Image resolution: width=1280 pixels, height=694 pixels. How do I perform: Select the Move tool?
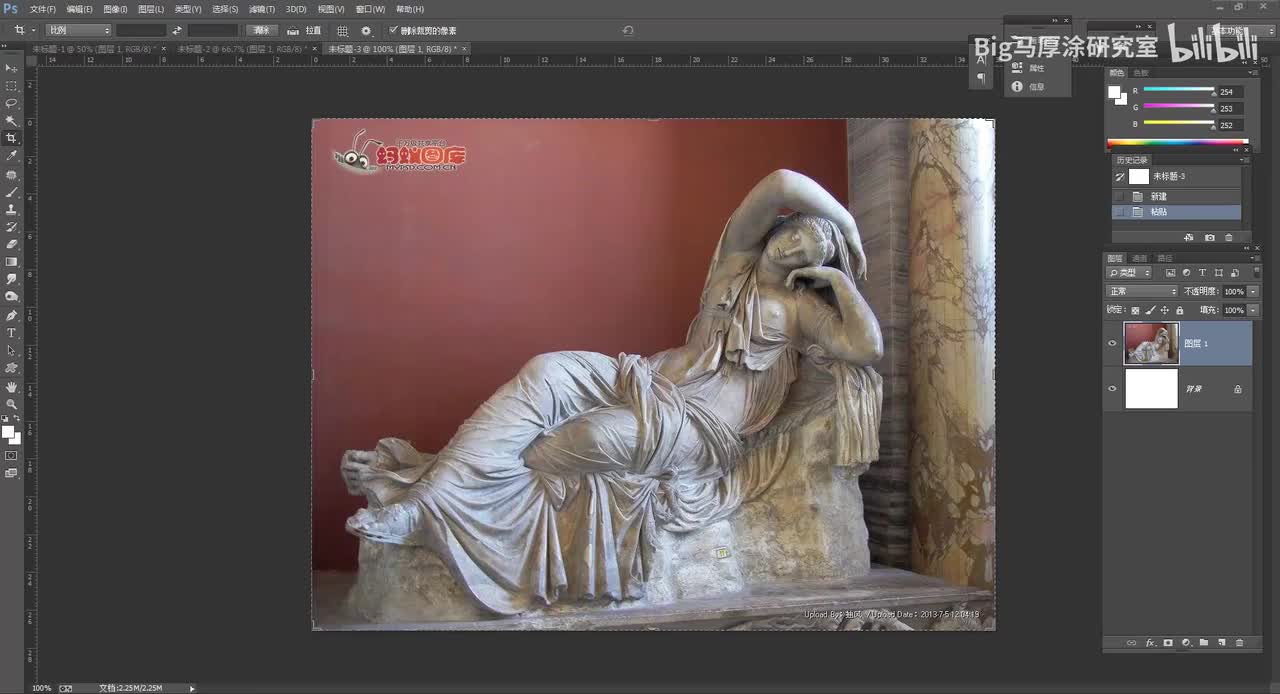point(12,68)
